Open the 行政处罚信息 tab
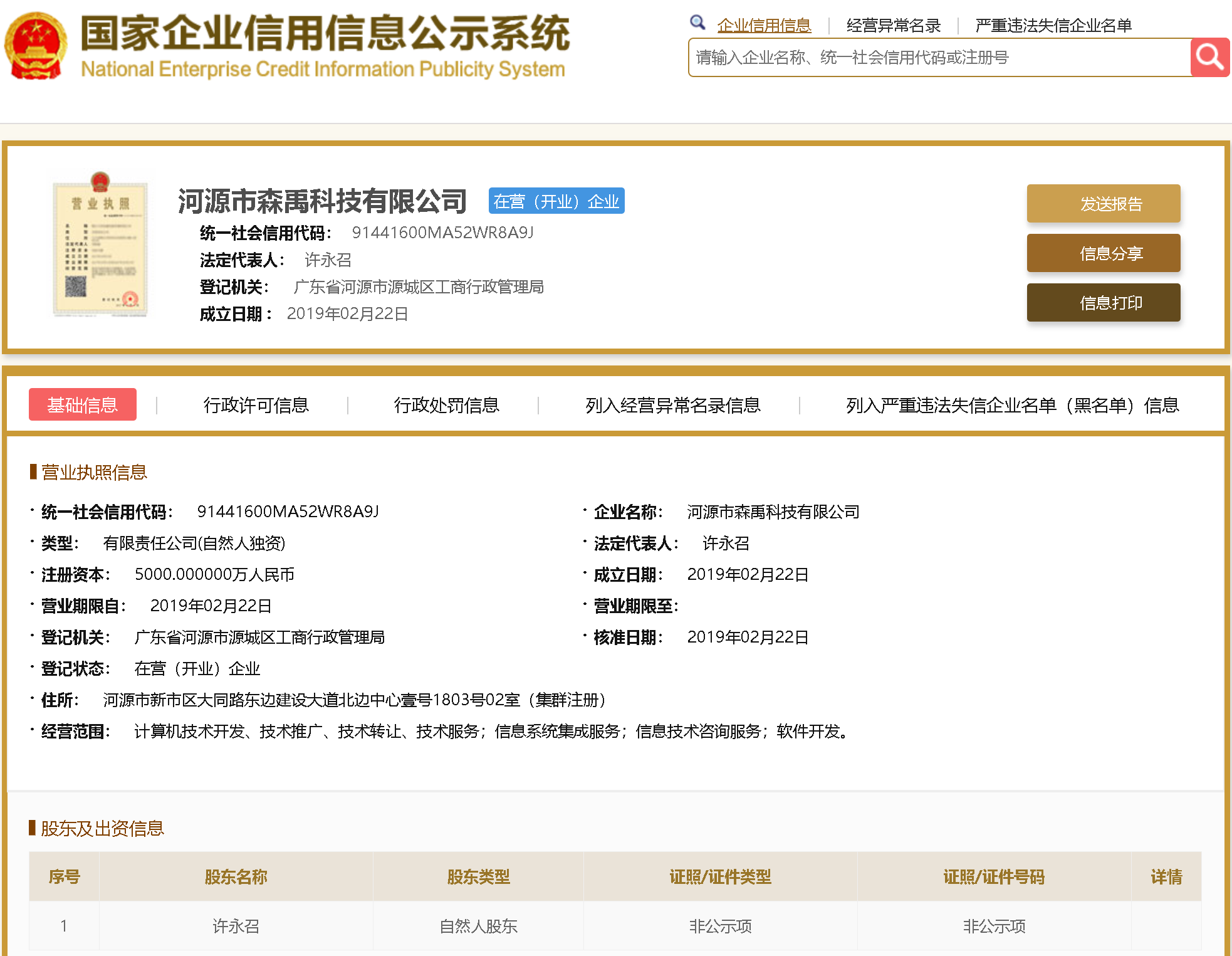Image resolution: width=1232 pixels, height=956 pixels. (446, 405)
